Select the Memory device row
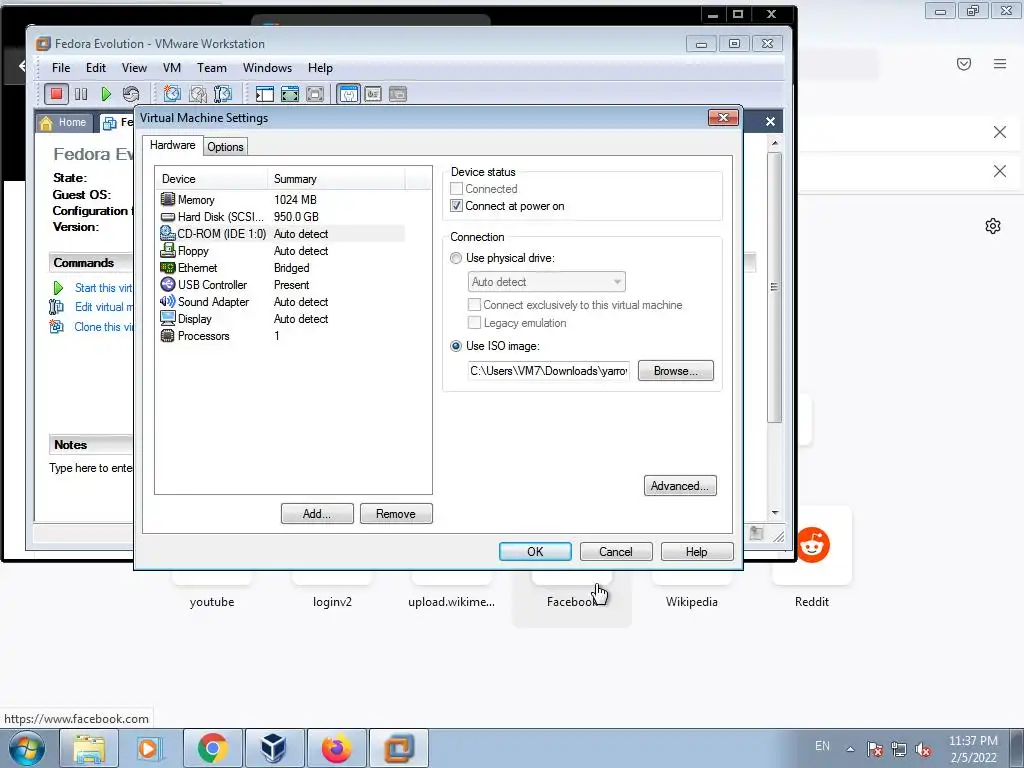 coord(282,200)
